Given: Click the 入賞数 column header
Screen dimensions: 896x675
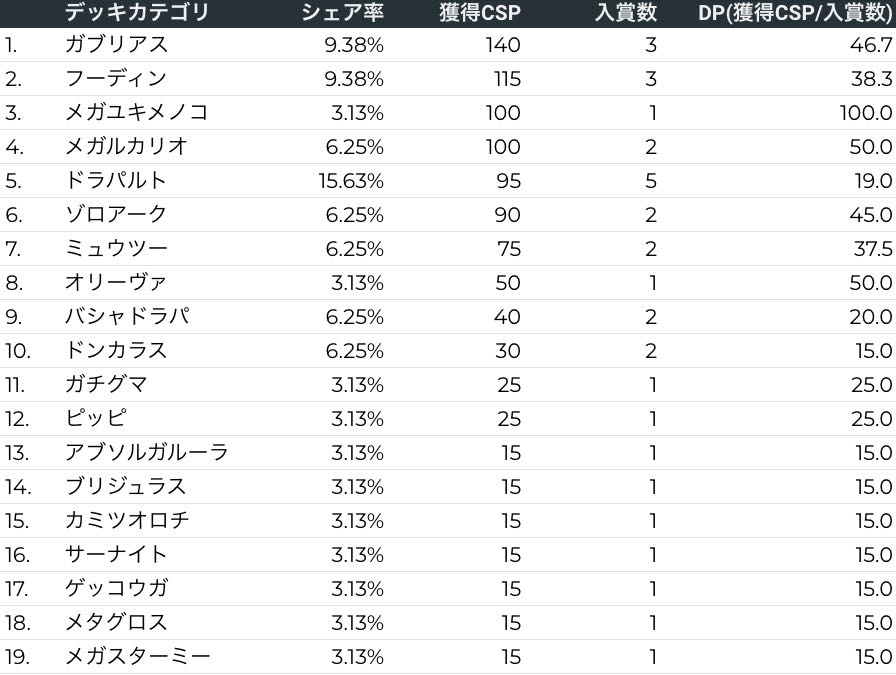Looking at the screenshot, I should 625,13.
